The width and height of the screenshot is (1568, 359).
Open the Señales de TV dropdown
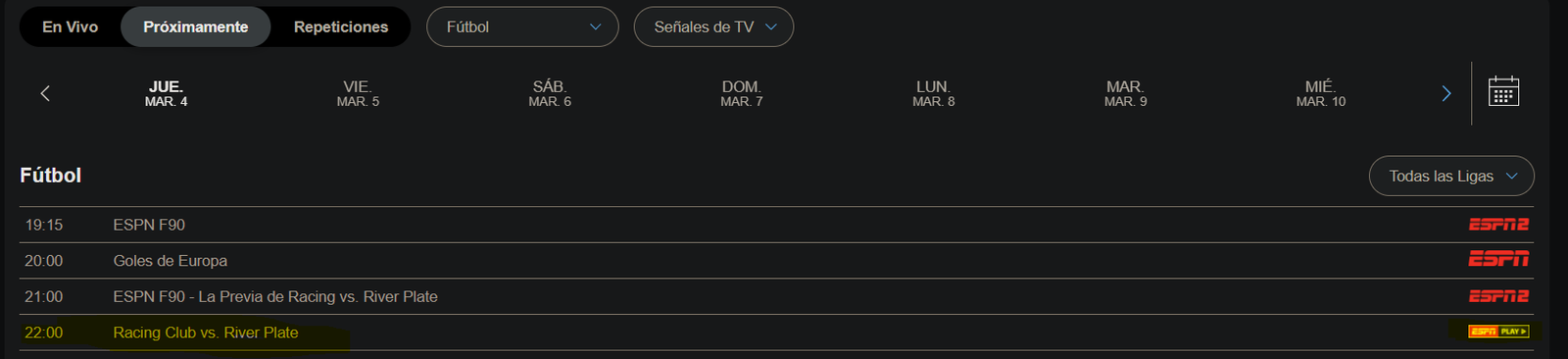pos(713,26)
